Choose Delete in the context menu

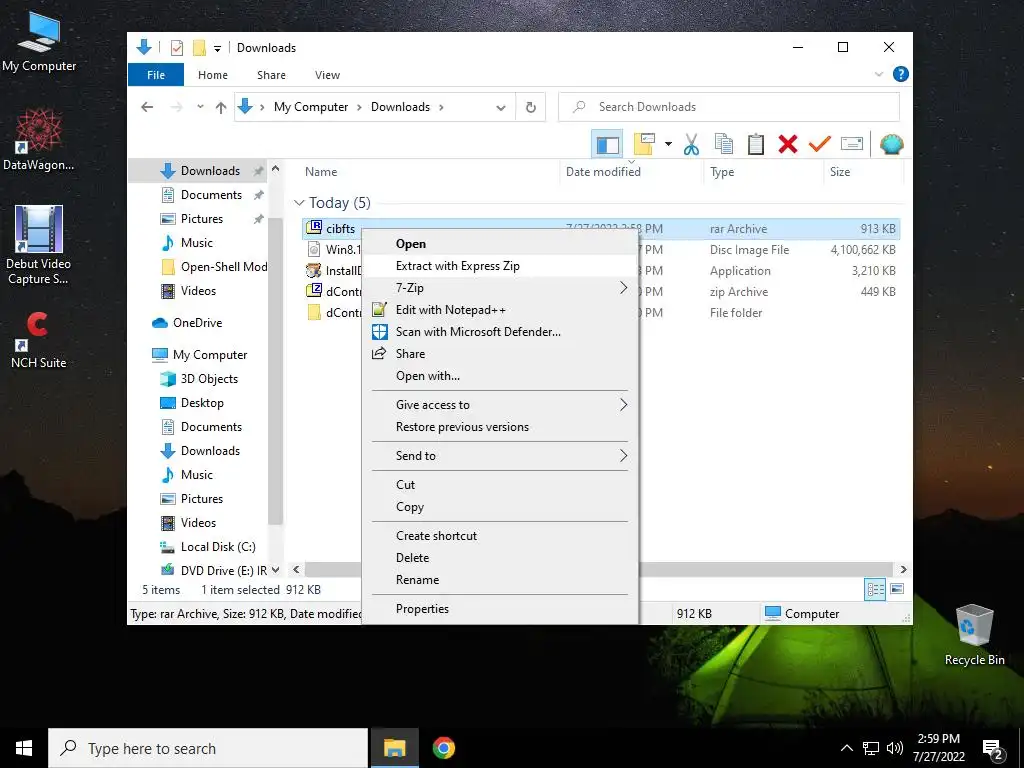(500, 558)
